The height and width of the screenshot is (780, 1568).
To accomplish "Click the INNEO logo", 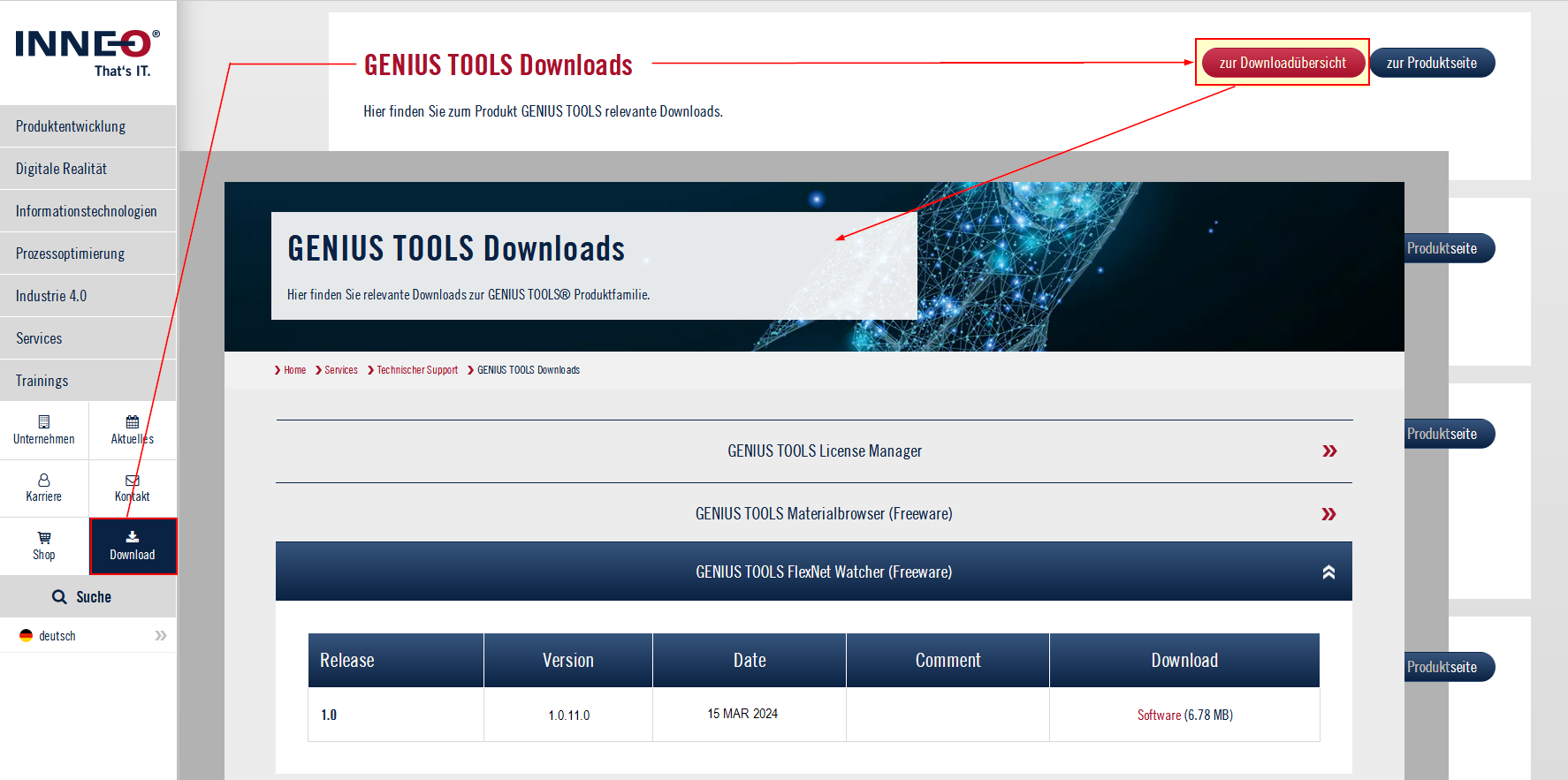I will [x=88, y=53].
